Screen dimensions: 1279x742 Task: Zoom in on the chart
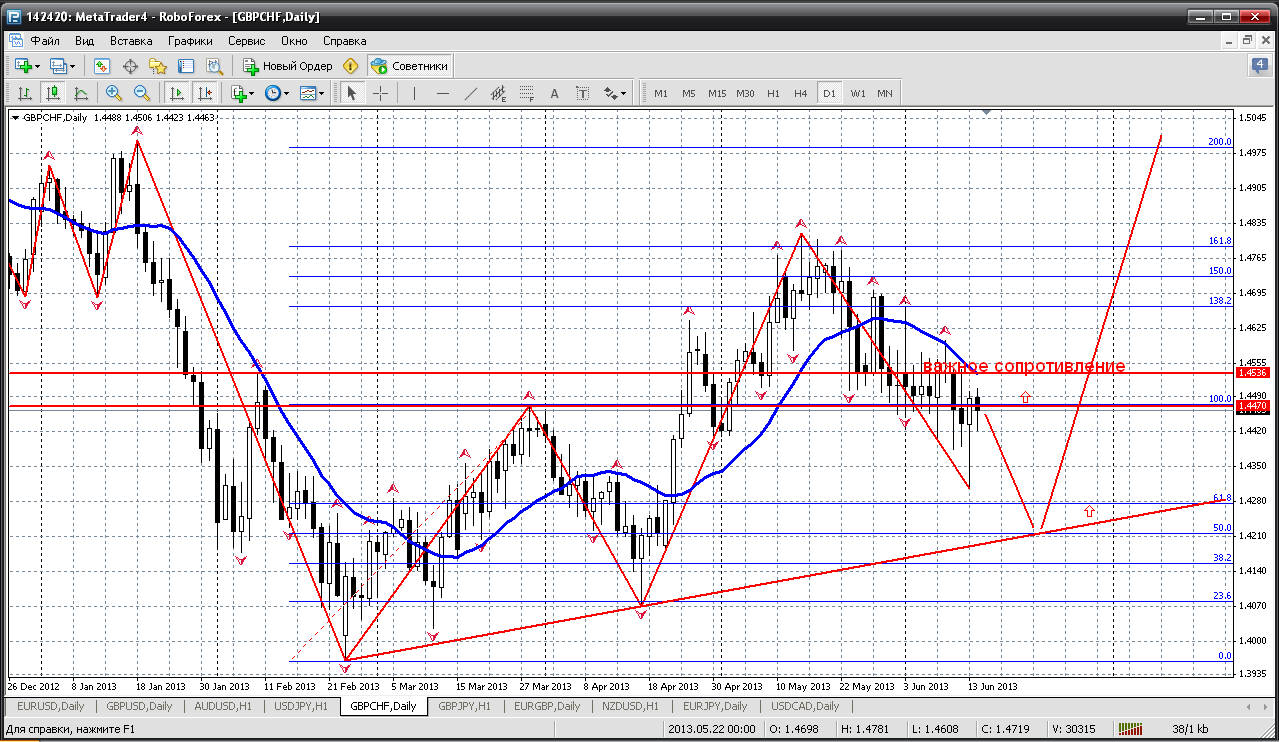pyautogui.click(x=113, y=93)
